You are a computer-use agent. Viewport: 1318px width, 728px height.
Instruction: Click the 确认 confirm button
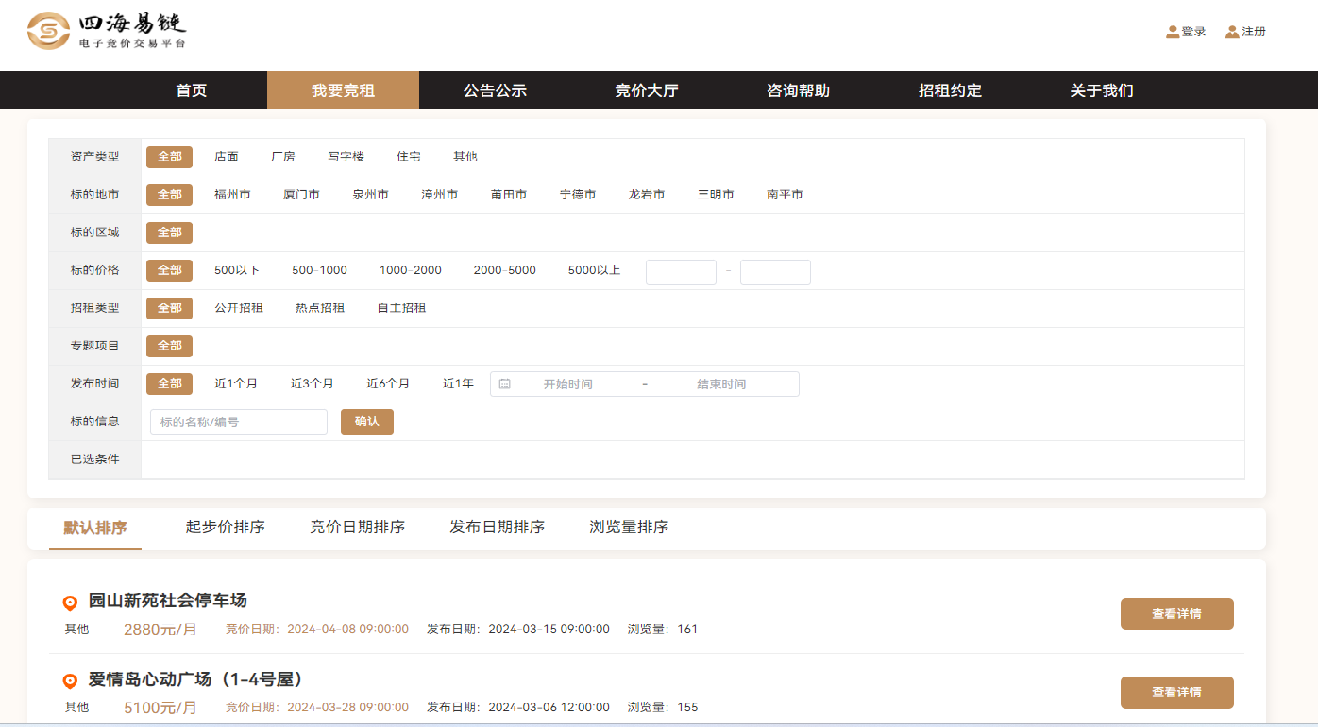click(x=367, y=422)
